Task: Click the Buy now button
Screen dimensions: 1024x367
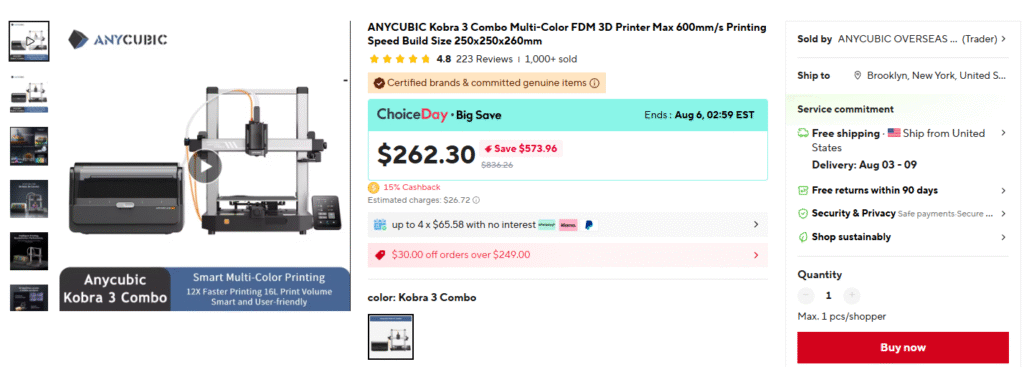Action: (x=903, y=347)
